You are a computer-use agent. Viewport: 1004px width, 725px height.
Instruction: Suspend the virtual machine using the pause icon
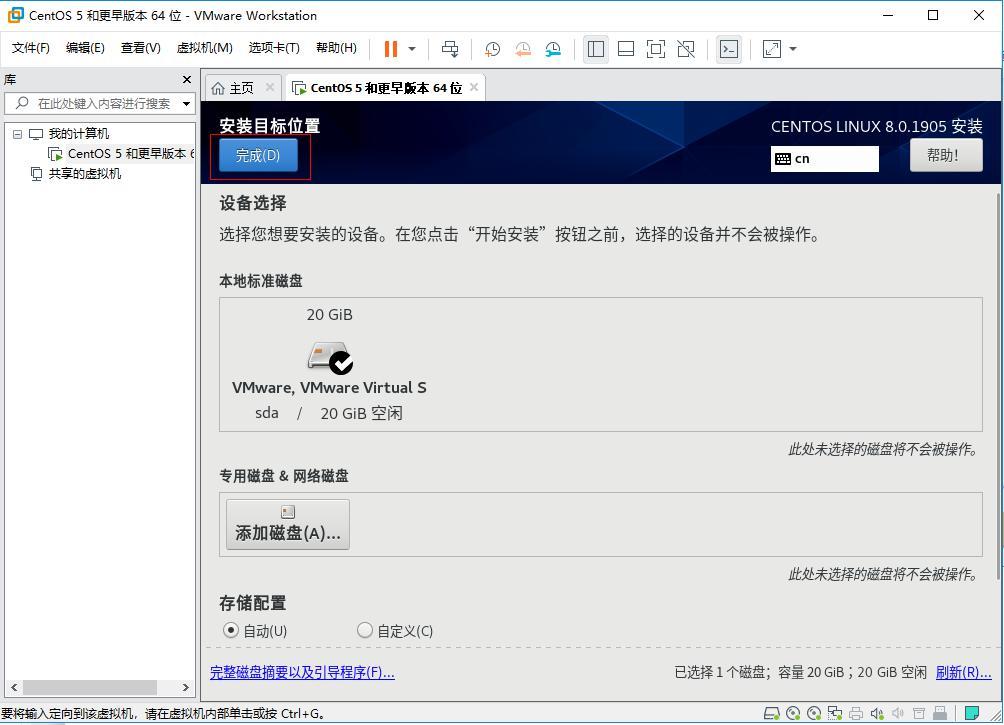point(389,48)
